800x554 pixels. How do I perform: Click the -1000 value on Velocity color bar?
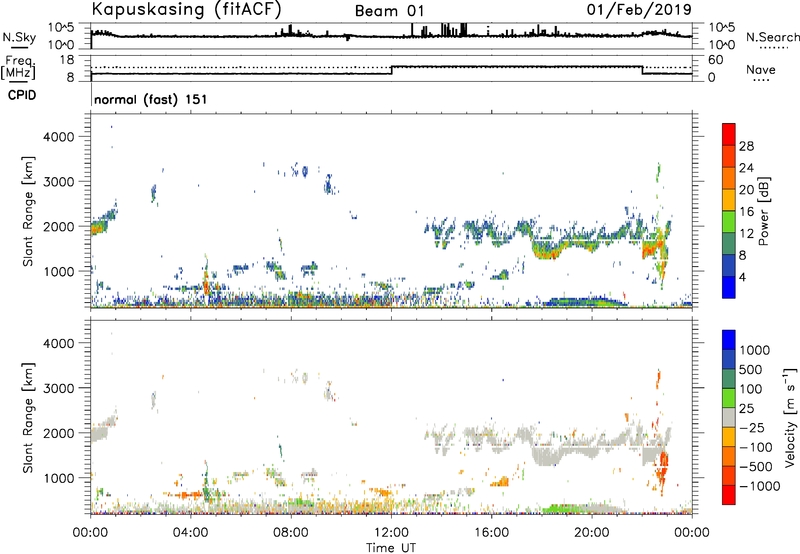(759, 486)
